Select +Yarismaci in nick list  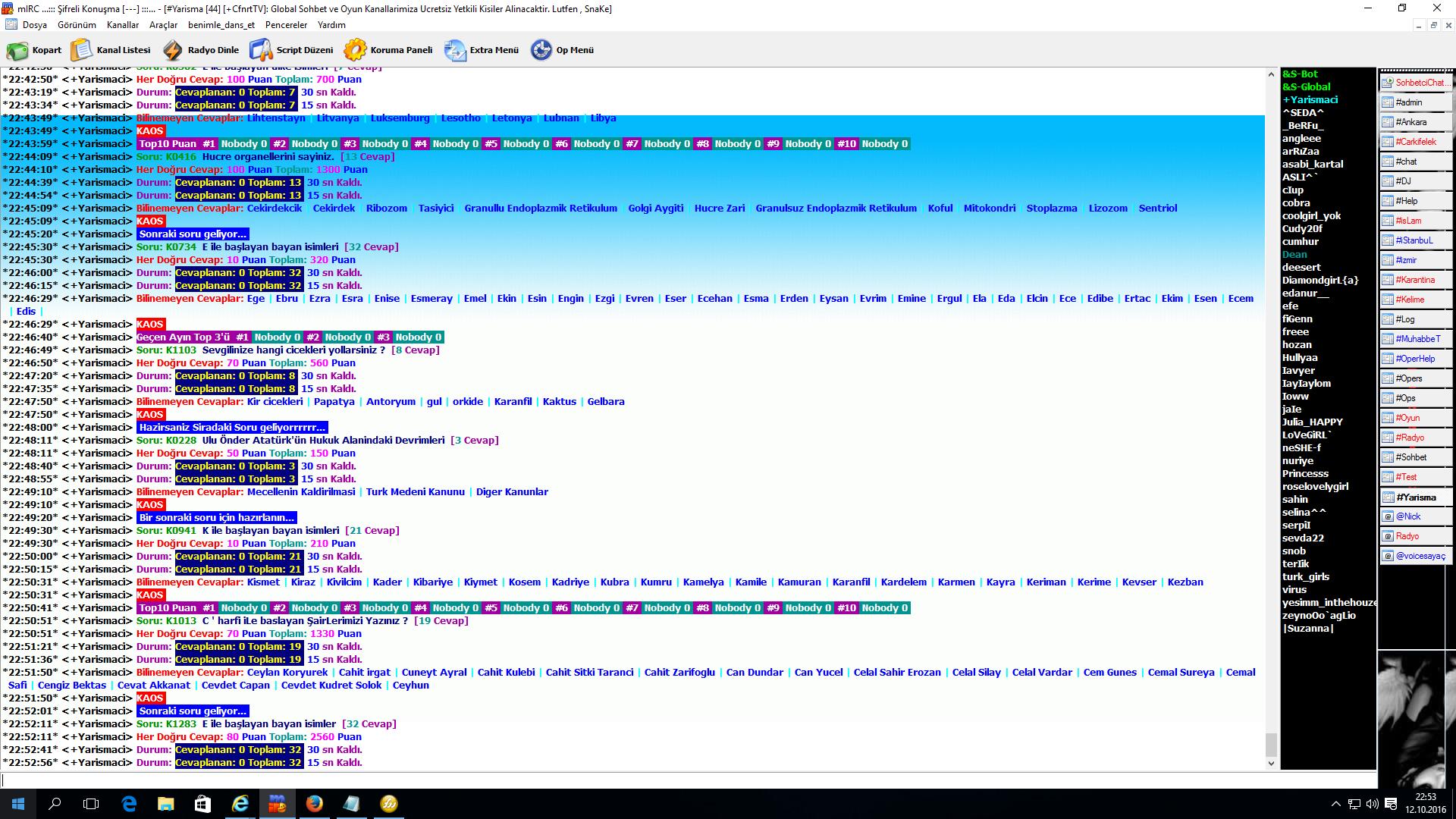[x=1310, y=99]
